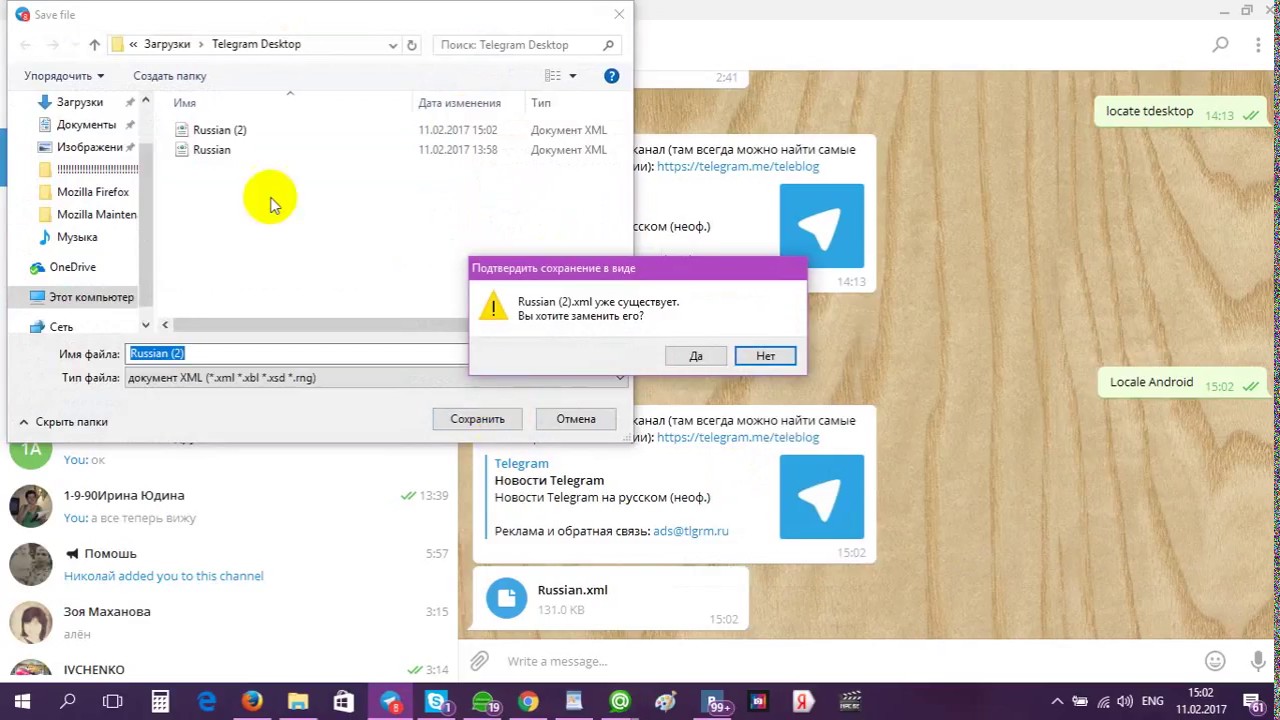Click the navigation pane scroll-up arrow
1280x720 pixels.
point(146,101)
